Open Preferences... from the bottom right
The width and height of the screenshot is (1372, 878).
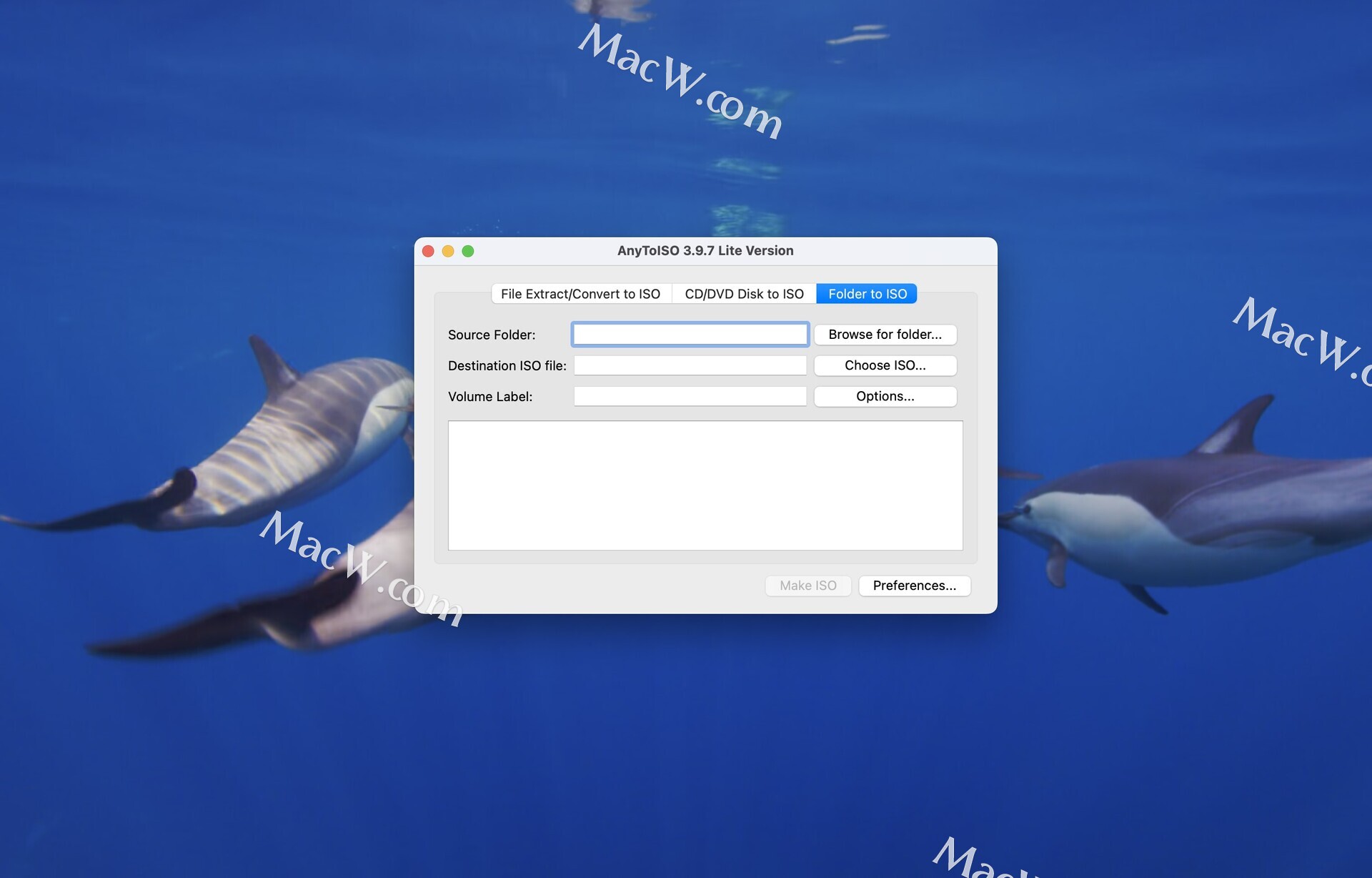pyautogui.click(x=914, y=586)
